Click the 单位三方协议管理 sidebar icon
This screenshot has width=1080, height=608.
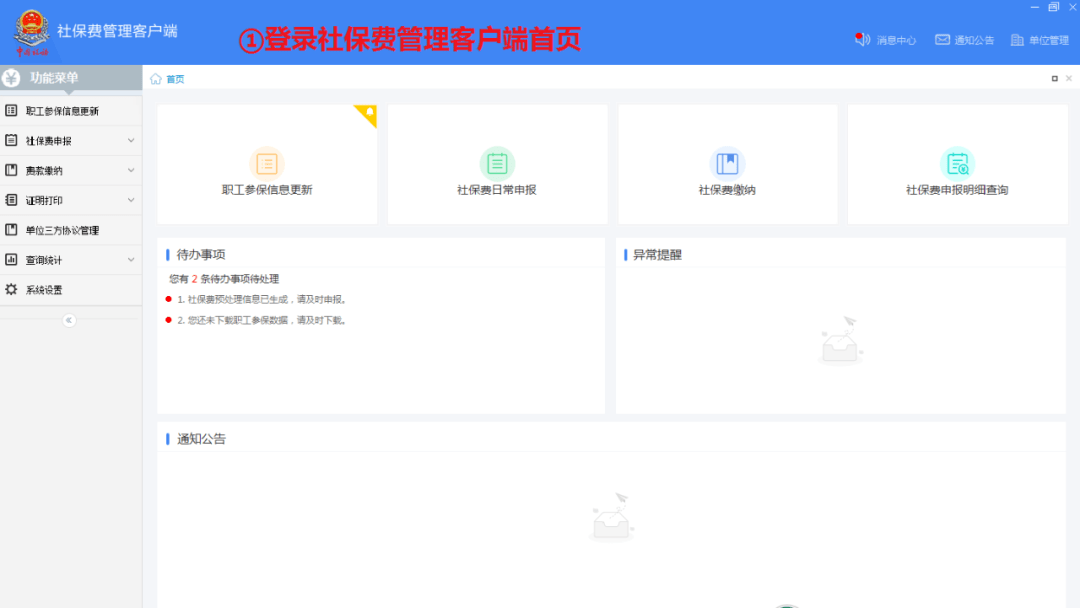(x=13, y=230)
